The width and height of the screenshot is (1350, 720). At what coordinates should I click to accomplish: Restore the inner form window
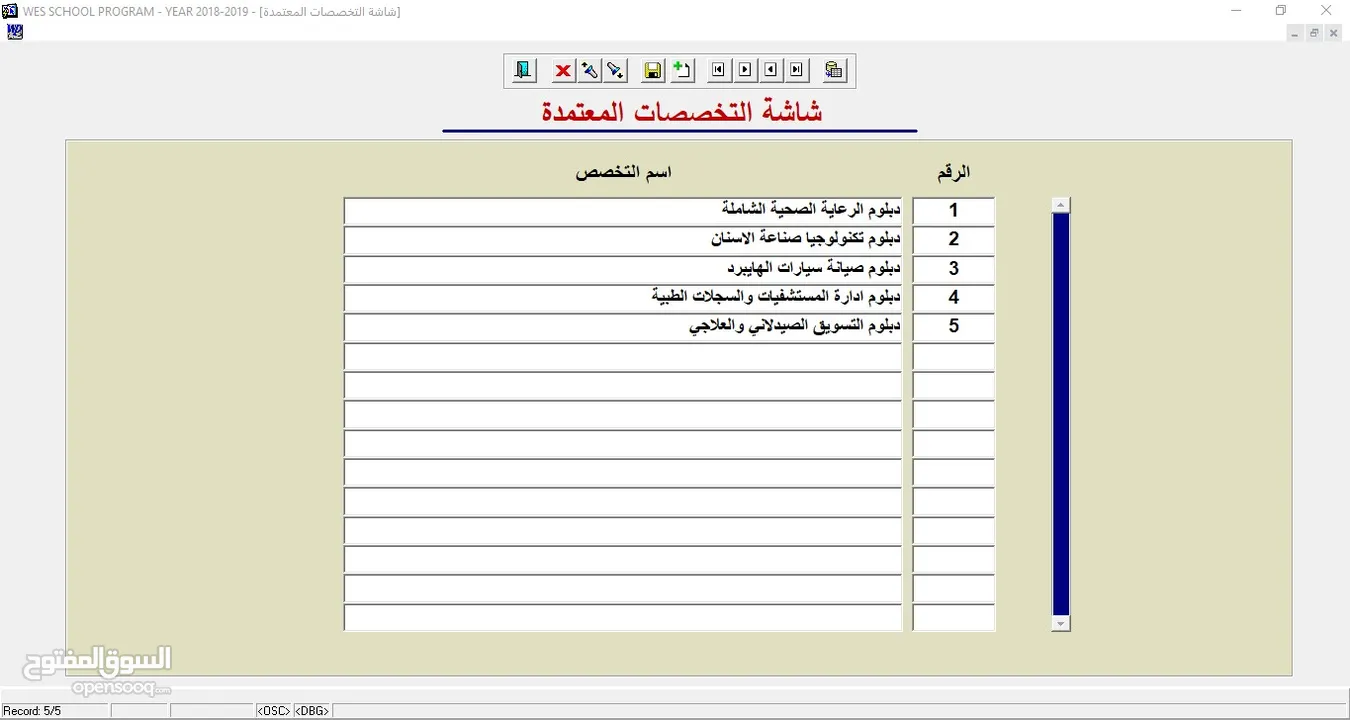pos(1314,33)
